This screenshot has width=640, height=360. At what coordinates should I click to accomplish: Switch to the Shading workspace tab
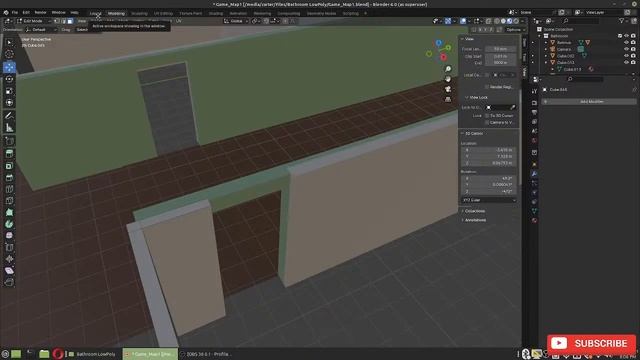click(216, 13)
